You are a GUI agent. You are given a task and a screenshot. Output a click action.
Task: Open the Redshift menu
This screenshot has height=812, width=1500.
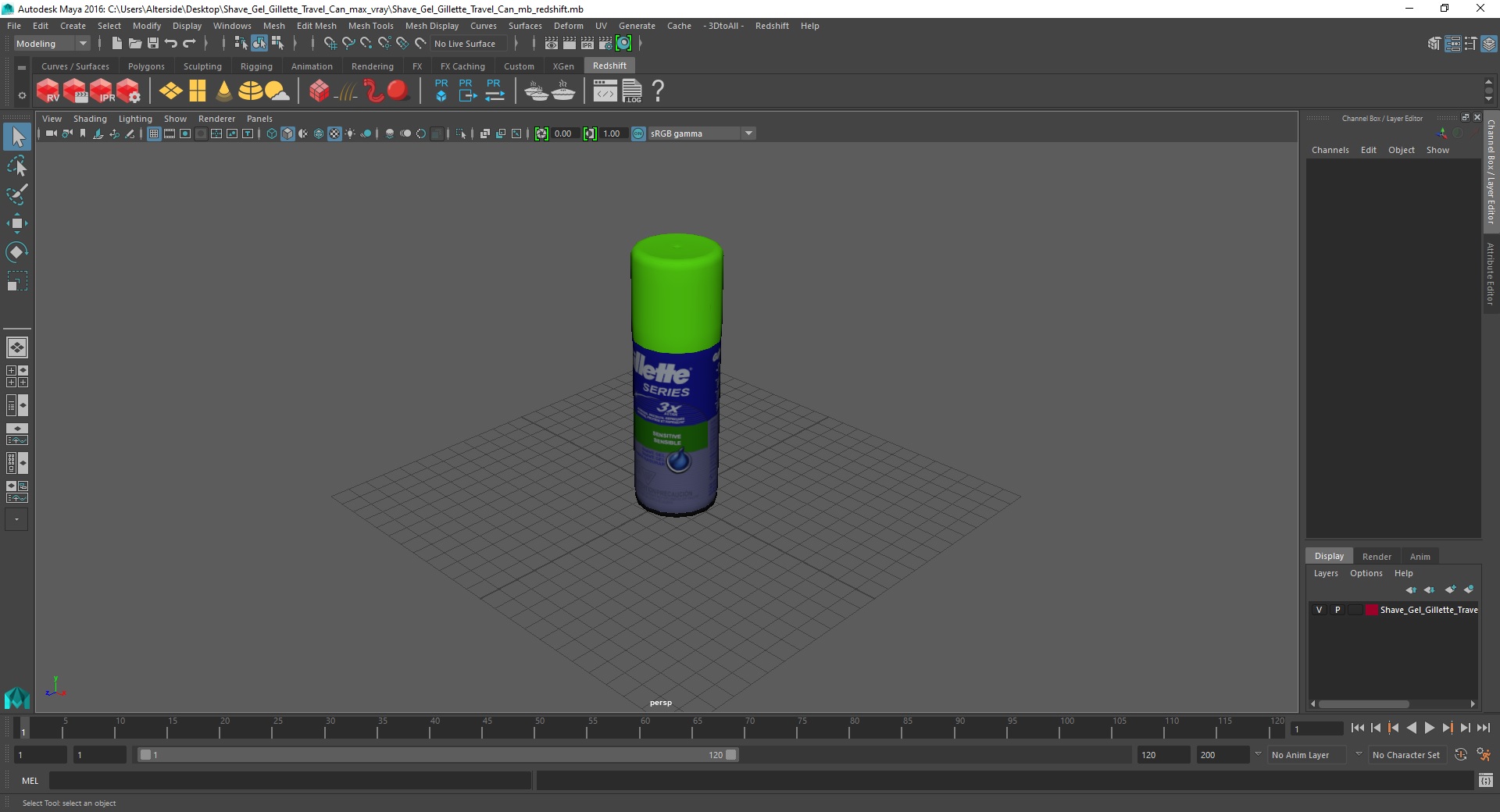(x=772, y=26)
